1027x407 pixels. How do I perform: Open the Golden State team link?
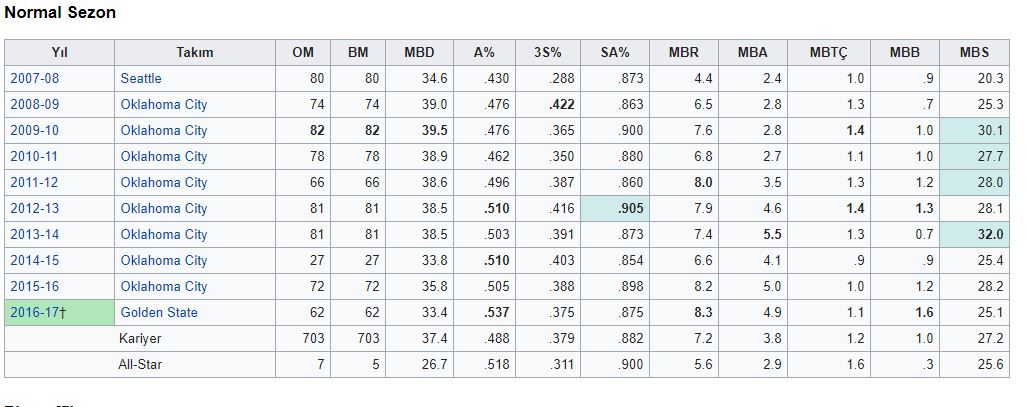click(159, 312)
